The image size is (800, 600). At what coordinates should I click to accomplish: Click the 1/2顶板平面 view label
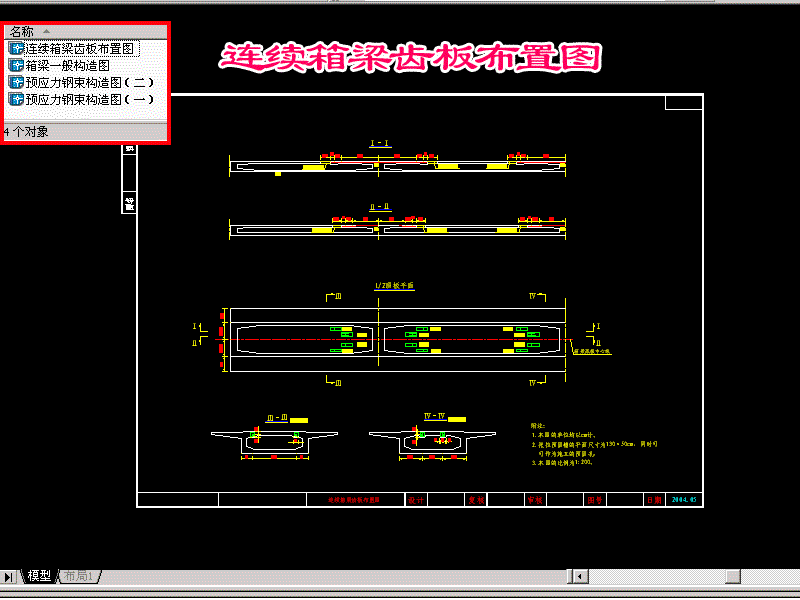pyautogui.click(x=394, y=286)
